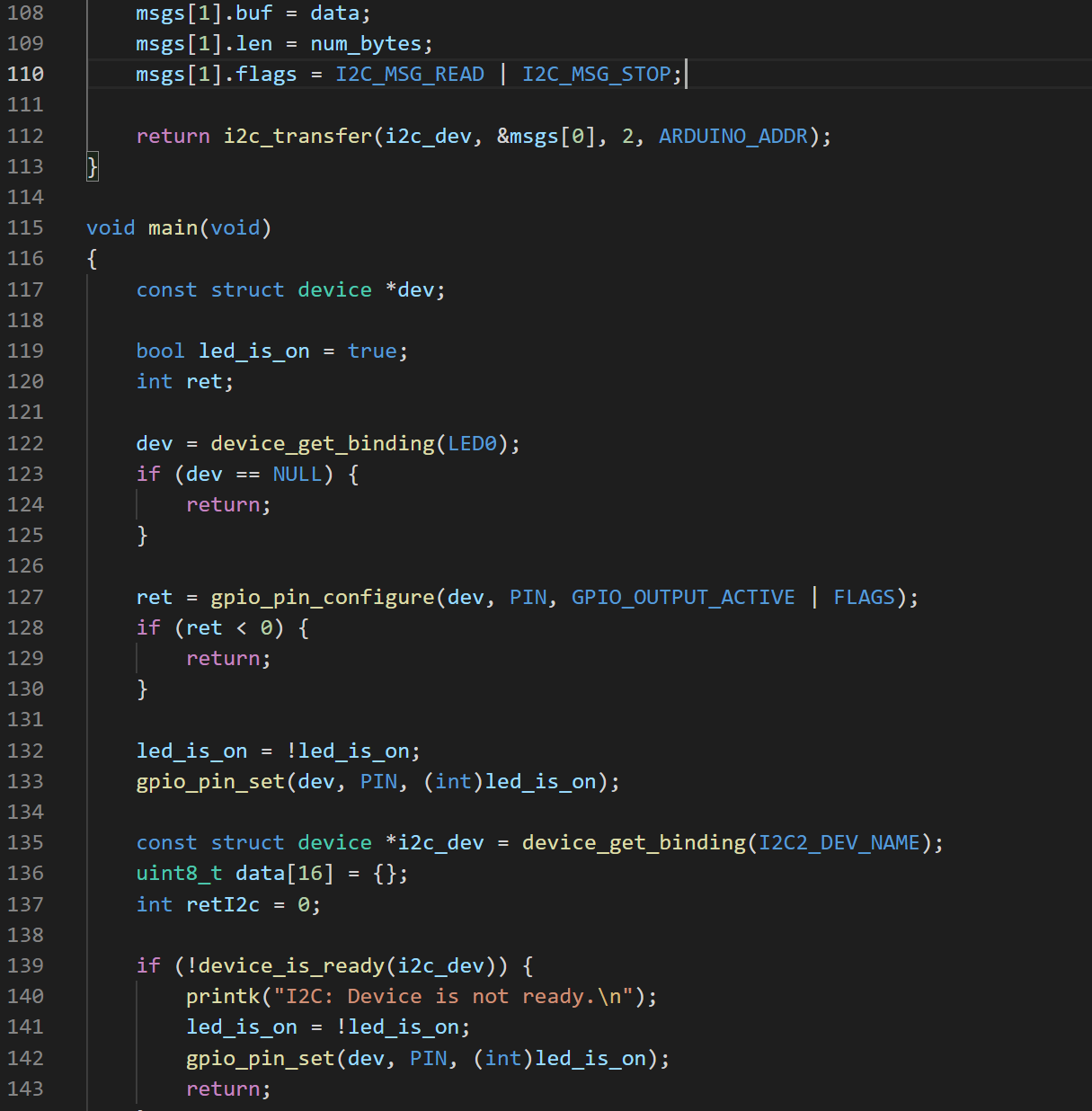Viewport: 1092px width, 1111px height.
Task: Click the FLAGS macro on line 127
Action: [865, 597]
